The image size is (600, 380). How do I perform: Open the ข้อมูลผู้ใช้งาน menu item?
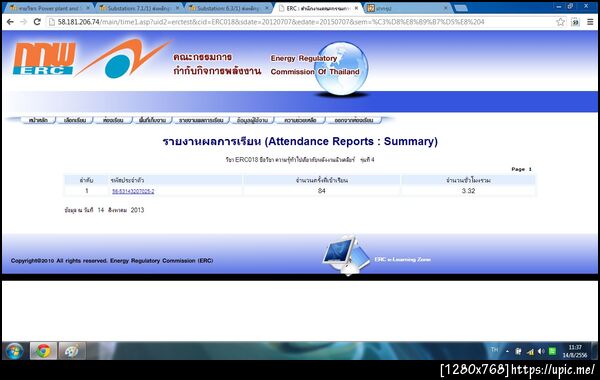coord(252,120)
